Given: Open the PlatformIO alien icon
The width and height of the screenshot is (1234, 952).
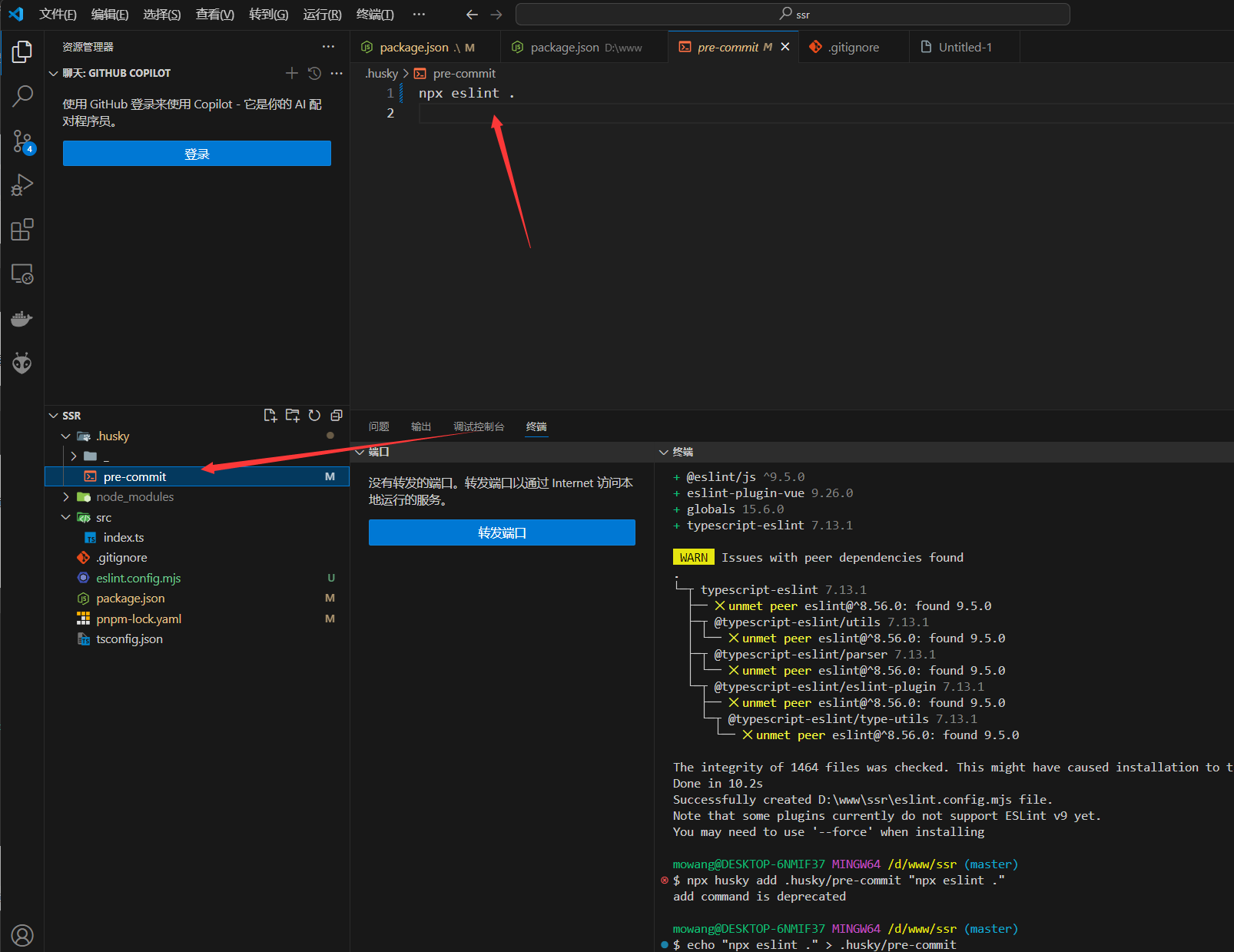Looking at the screenshot, I should click(x=22, y=363).
